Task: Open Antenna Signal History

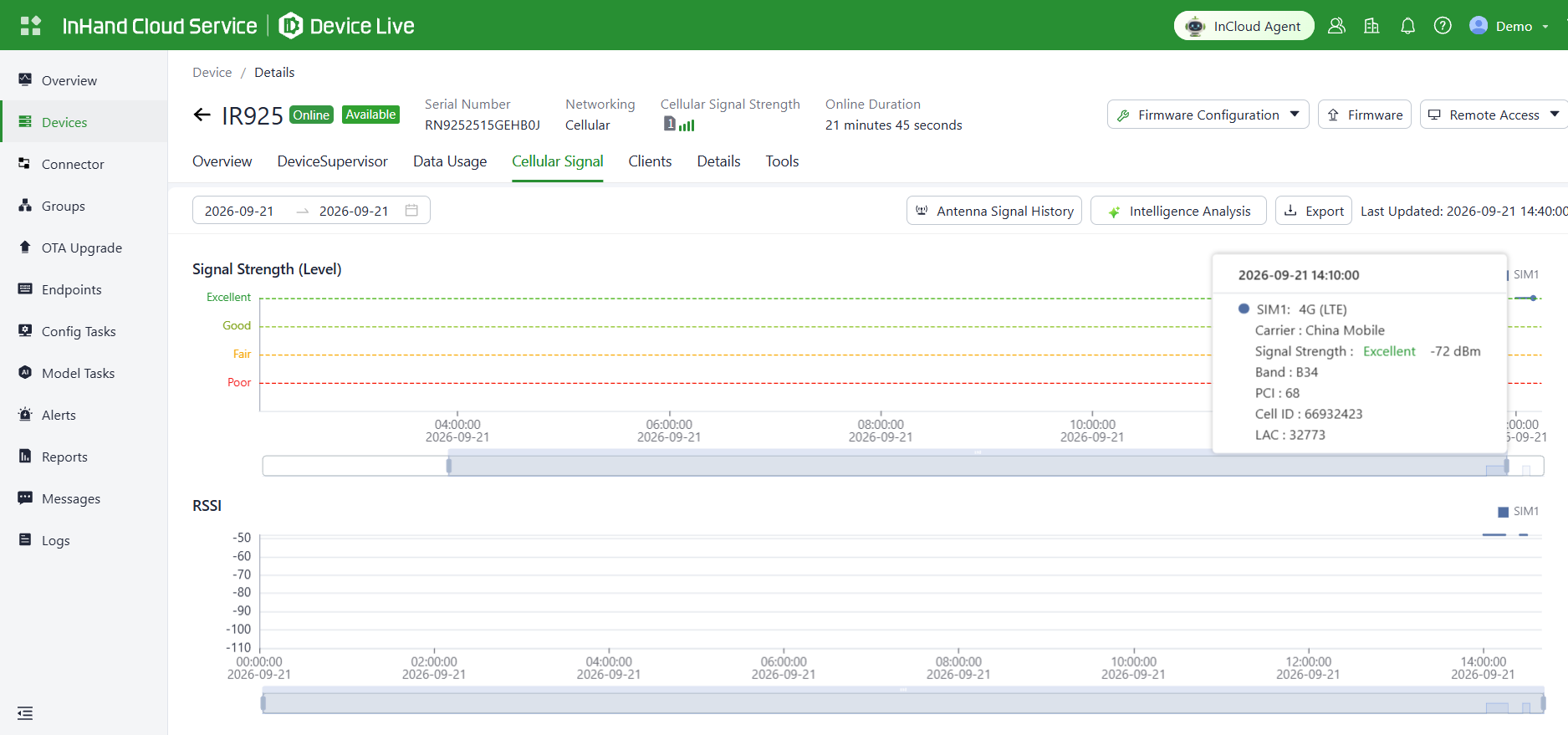Action: 993,211
